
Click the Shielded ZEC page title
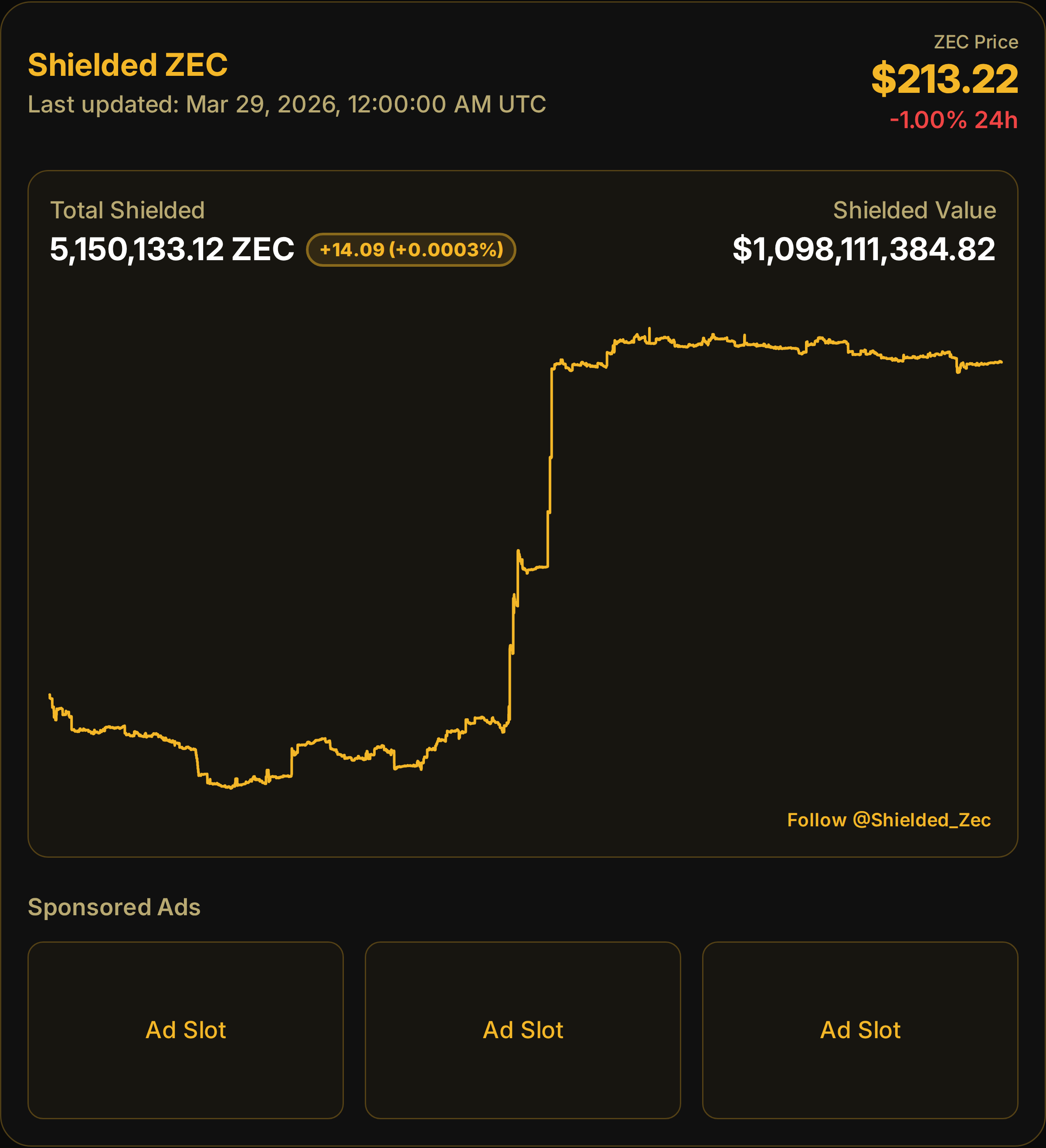[x=128, y=65]
